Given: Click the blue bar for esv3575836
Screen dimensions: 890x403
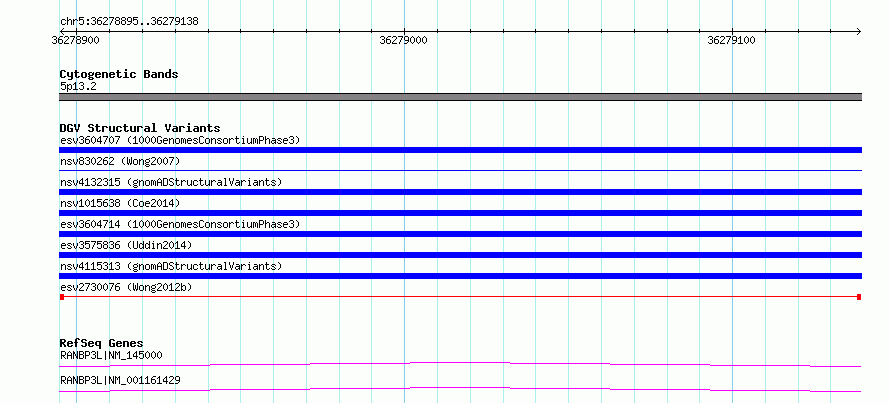Looking at the screenshot, I should [460, 255].
